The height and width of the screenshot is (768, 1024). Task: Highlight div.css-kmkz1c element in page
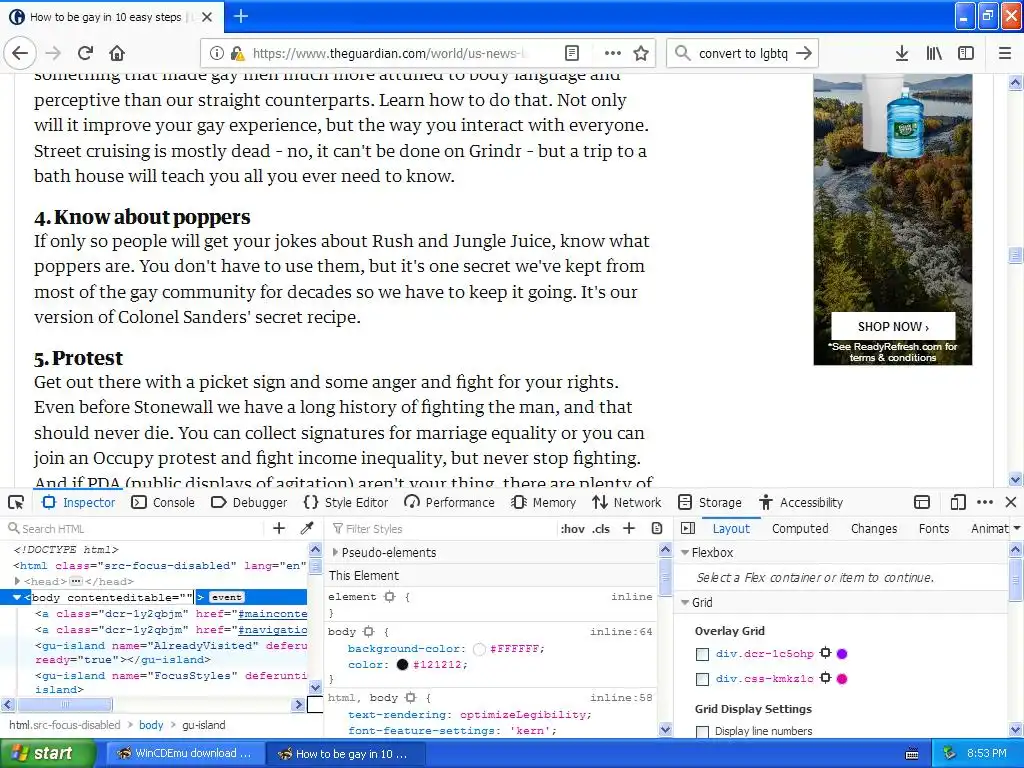pos(825,678)
